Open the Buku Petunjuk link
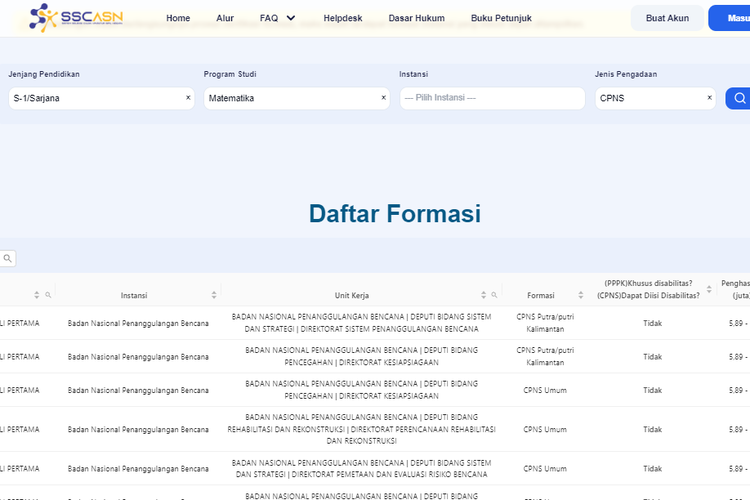The width and height of the screenshot is (750, 500). pos(502,18)
